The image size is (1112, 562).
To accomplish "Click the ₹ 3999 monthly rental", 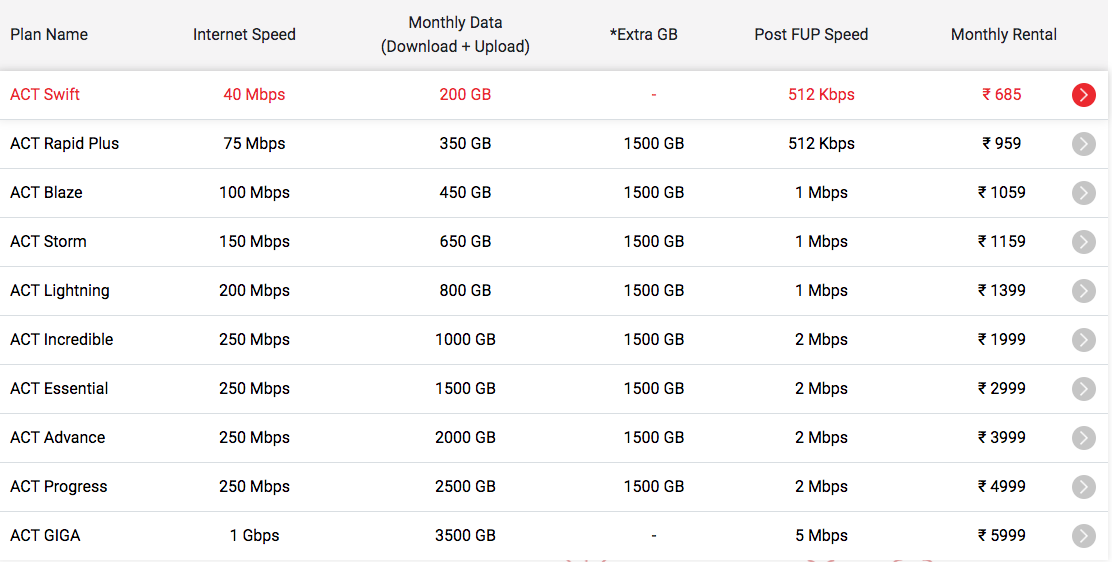I will (x=1001, y=437).
